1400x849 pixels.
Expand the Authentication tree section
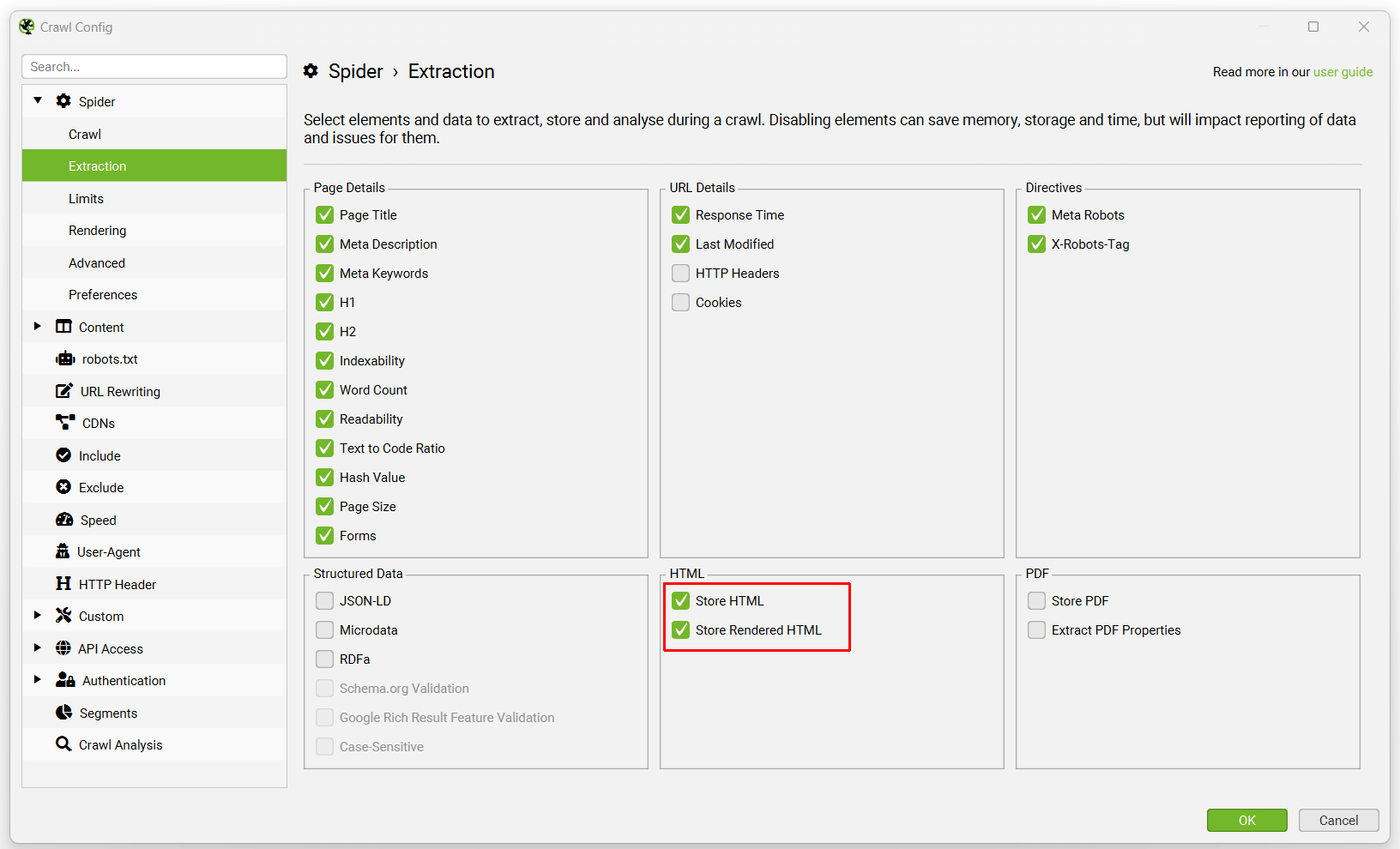pyautogui.click(x=37, y=679)
